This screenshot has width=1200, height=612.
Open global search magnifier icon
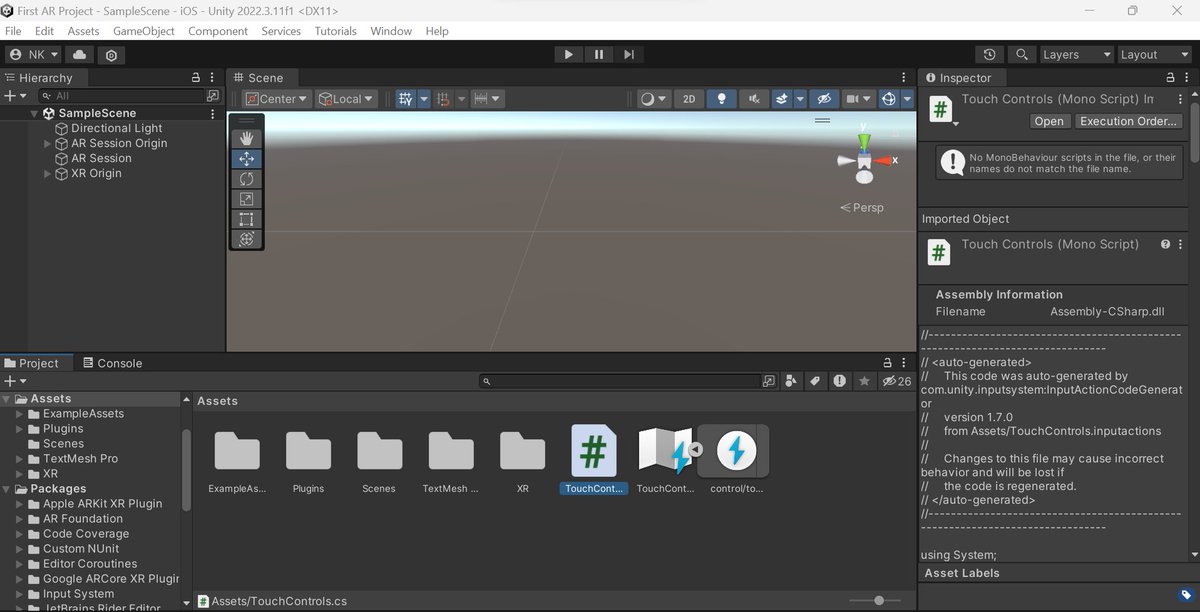tap(1021, 55)
